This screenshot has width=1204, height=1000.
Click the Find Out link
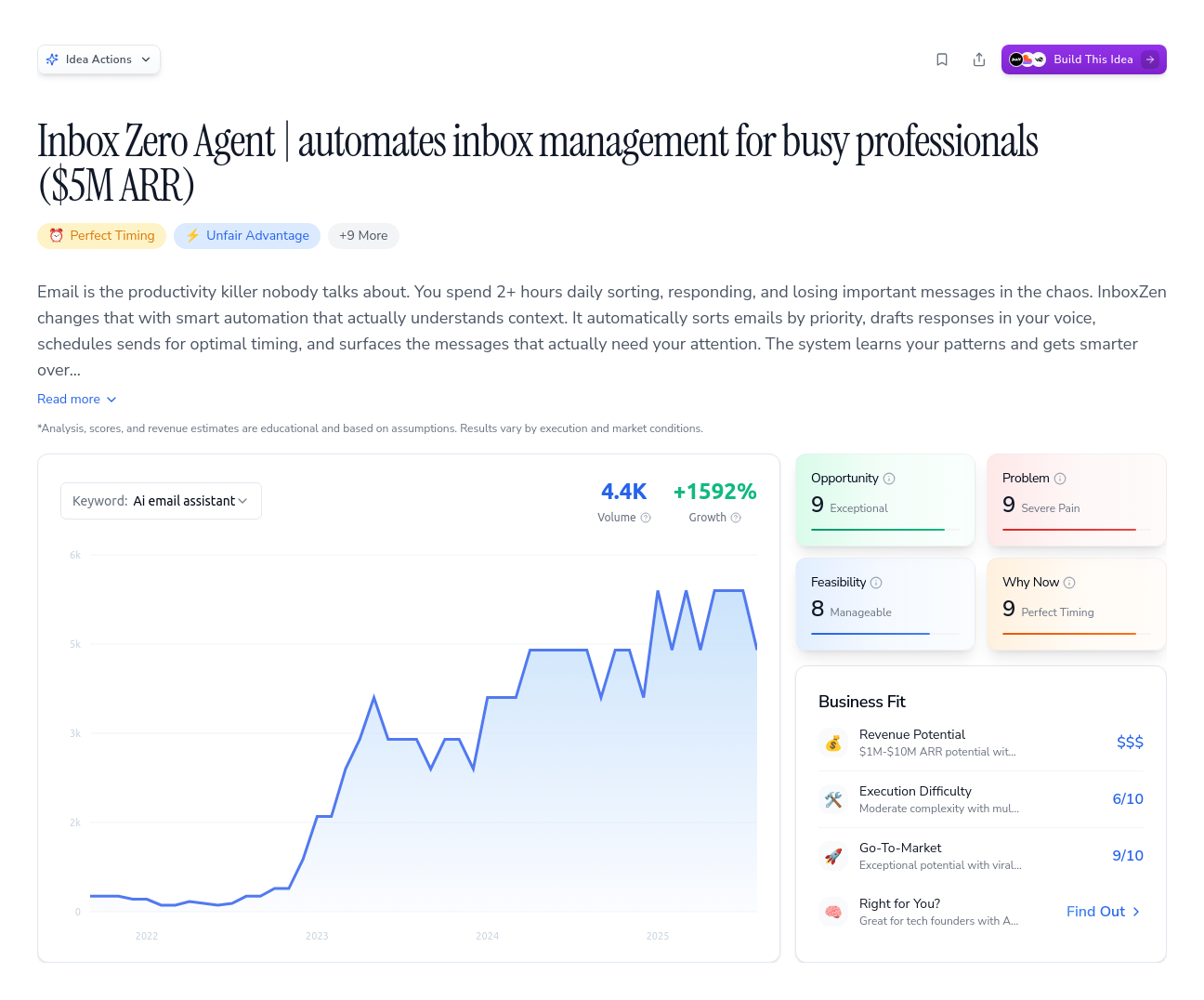pos(1103,912)
